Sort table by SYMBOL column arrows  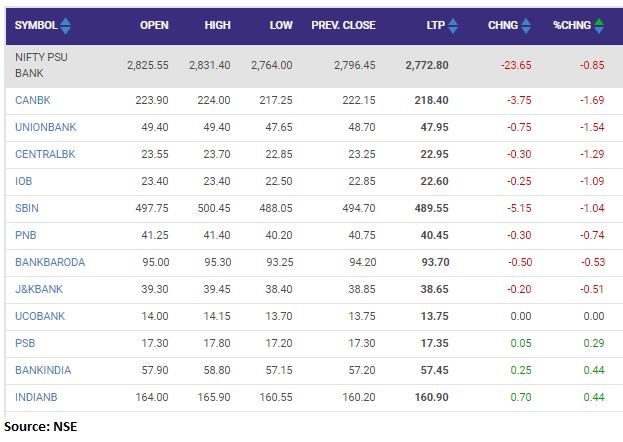(66, 25)
